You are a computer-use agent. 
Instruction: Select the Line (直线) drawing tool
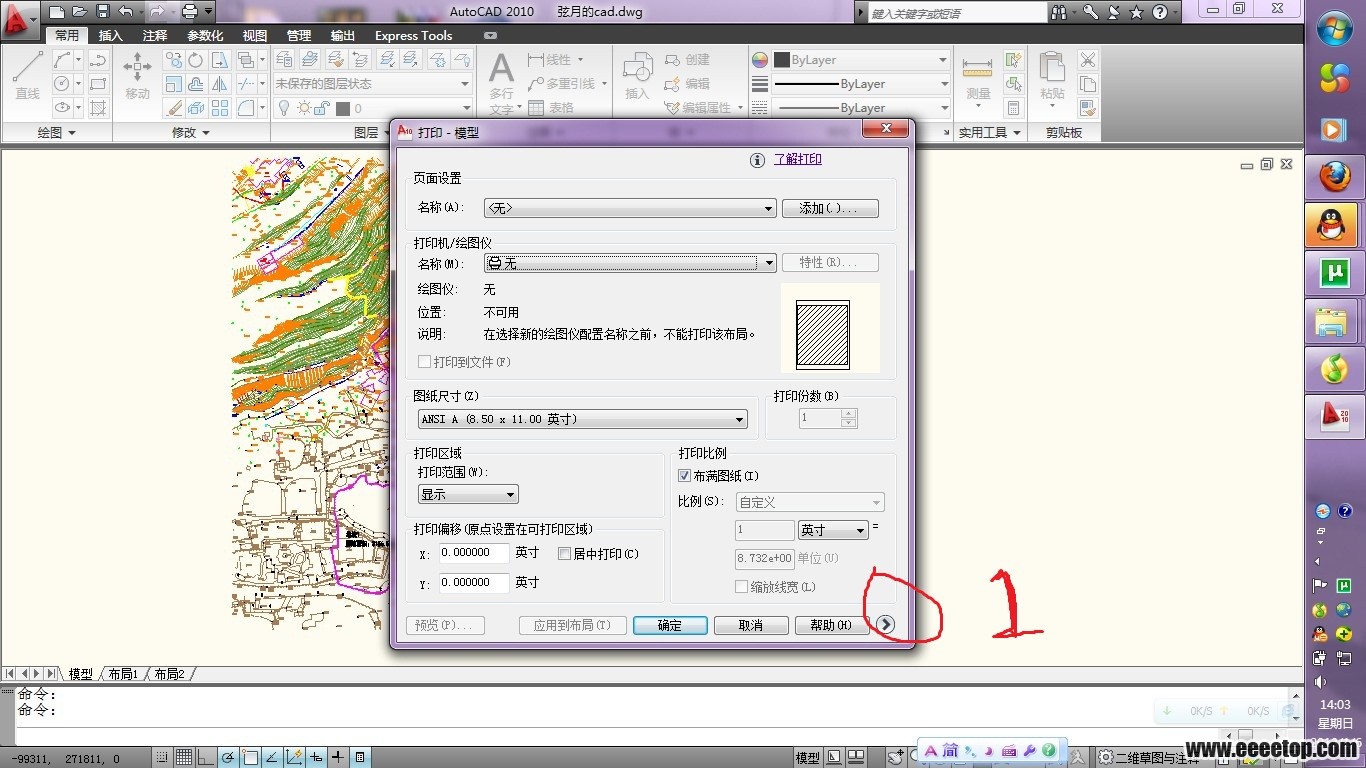27,75
